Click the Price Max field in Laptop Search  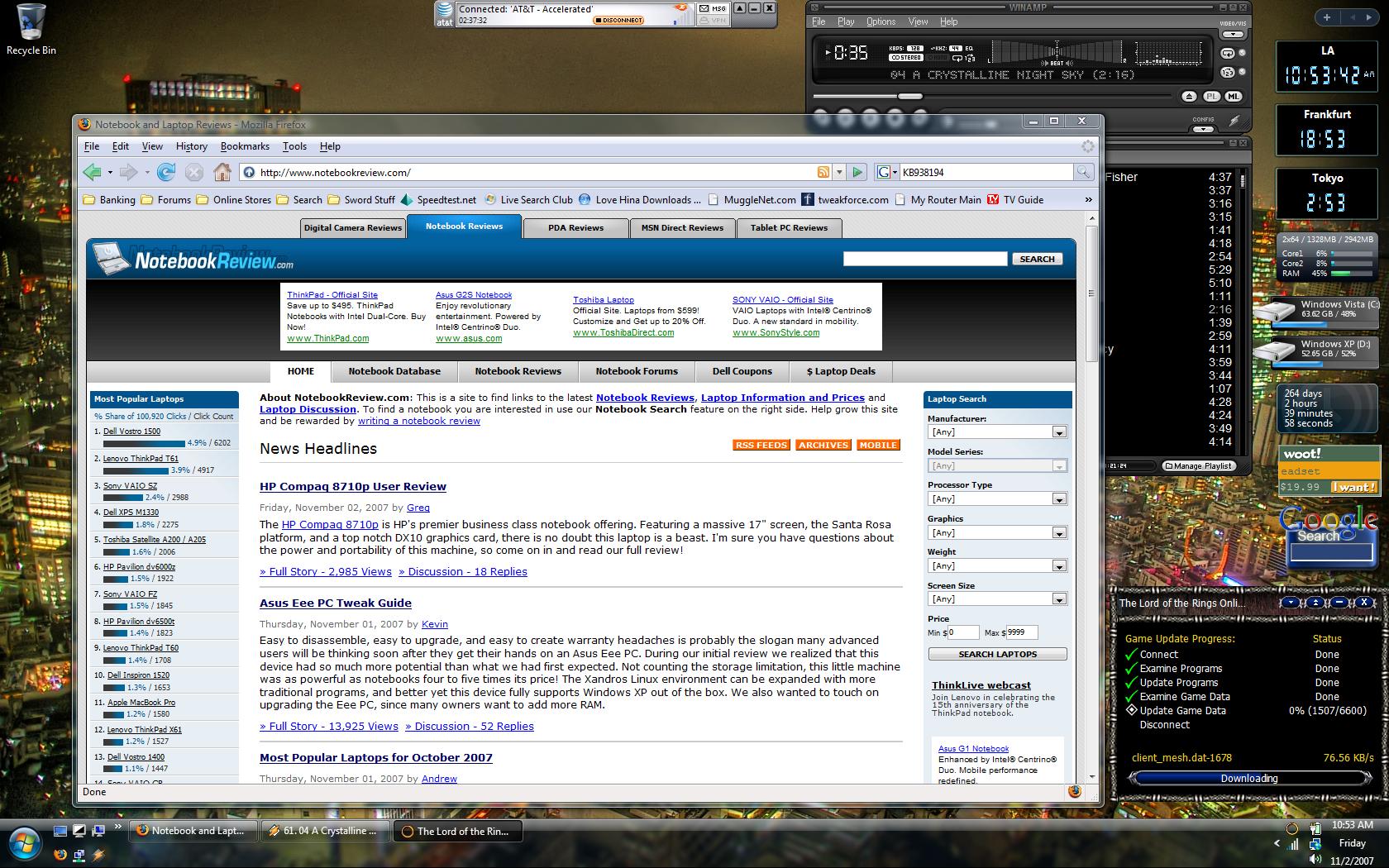(1021, 632)
